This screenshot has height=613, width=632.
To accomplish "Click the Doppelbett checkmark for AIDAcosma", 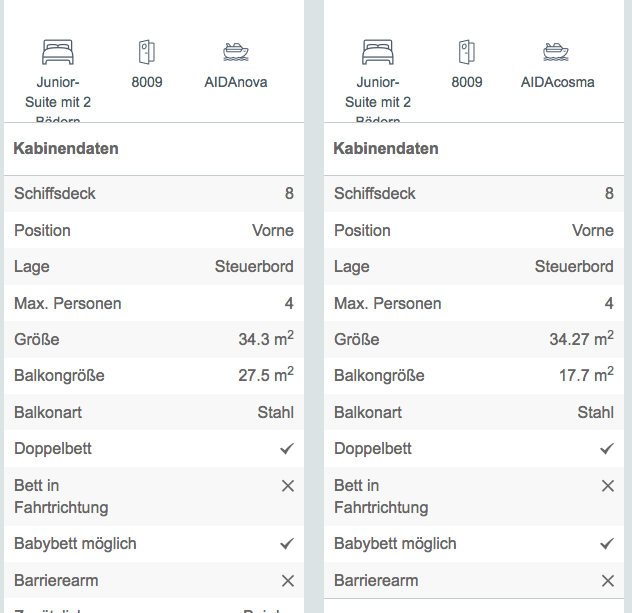I will click(607, 449).
